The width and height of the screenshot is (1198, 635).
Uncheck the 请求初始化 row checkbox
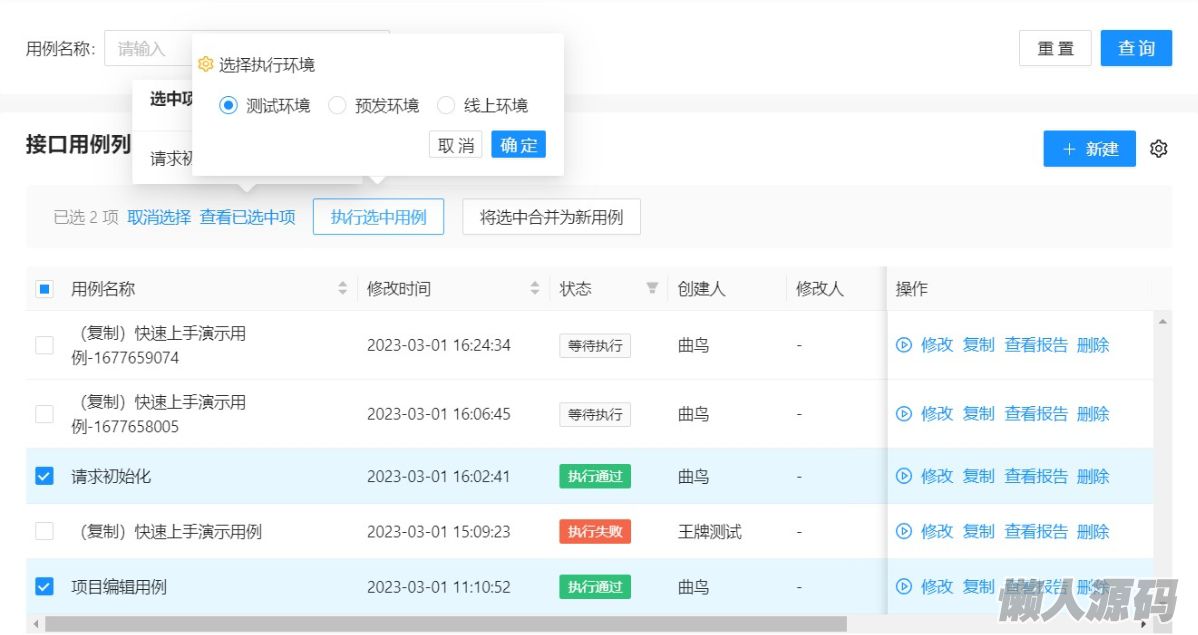[x=44, y=476]
